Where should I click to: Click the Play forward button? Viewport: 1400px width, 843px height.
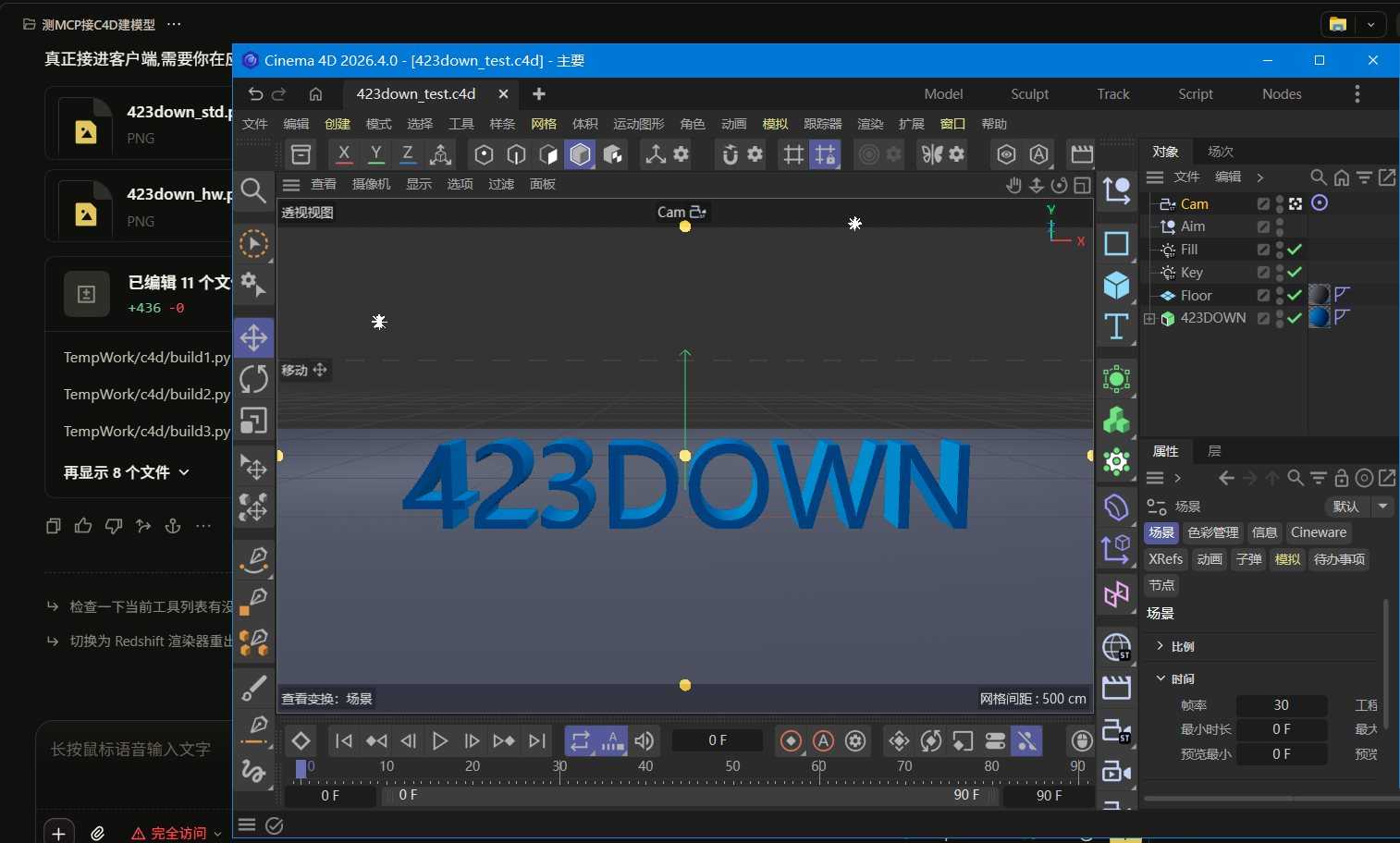[x=440, y=740]
